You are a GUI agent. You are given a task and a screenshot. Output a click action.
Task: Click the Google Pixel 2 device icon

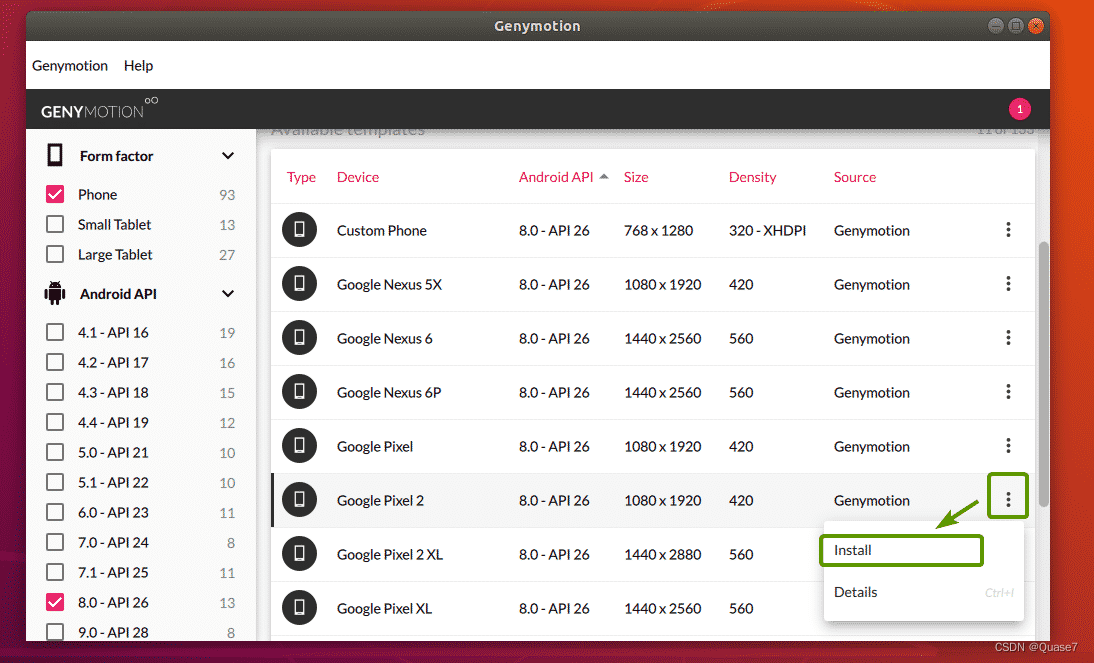pos(299,500)
